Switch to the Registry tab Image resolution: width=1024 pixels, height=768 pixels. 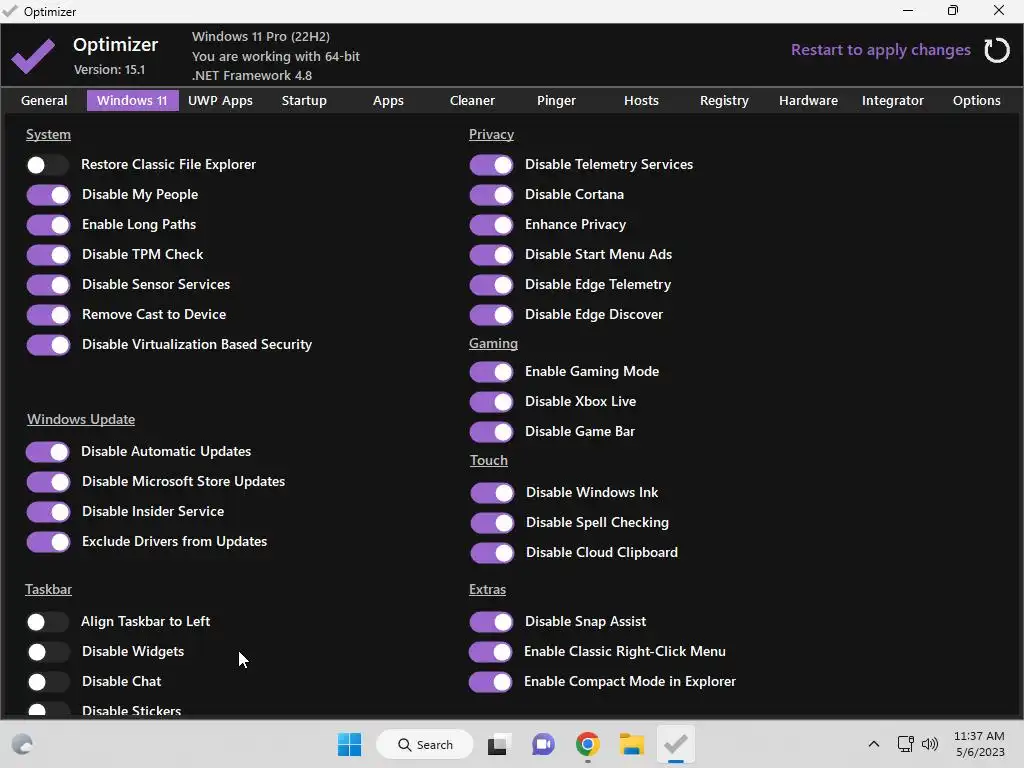(724, 101)
